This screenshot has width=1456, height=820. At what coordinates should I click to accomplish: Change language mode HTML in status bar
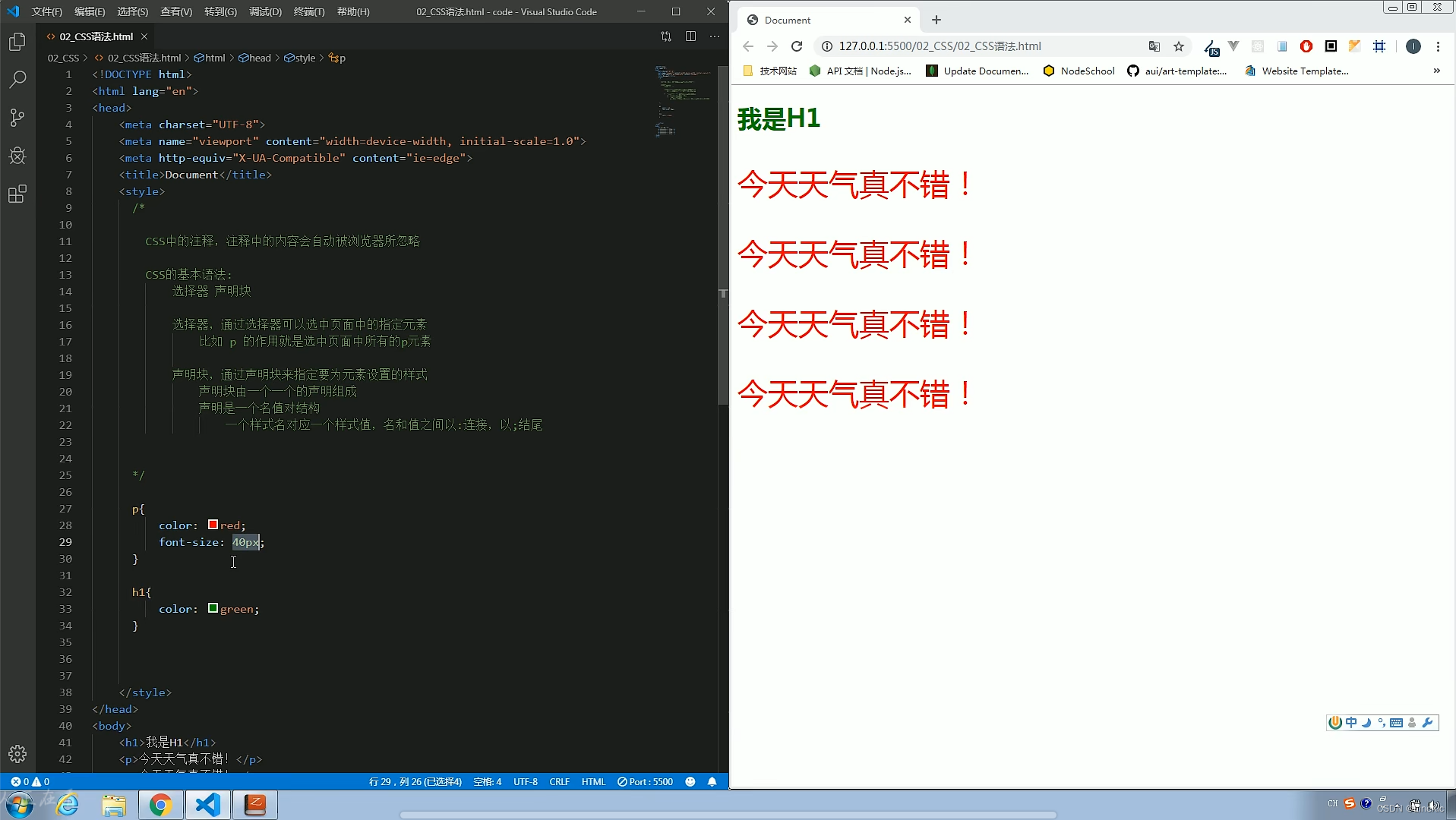coord(593,781)
